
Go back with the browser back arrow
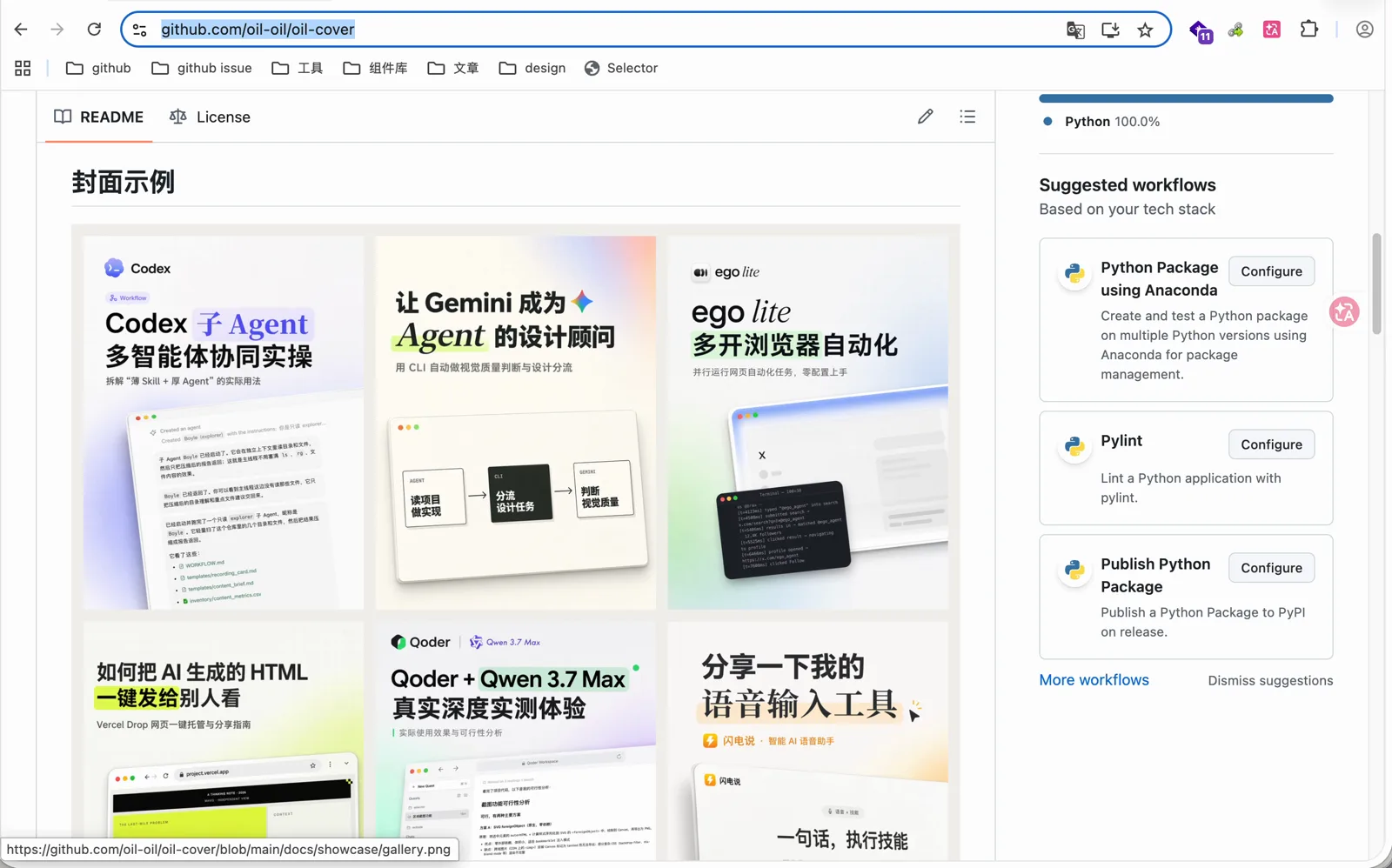(x=21, y=30)
